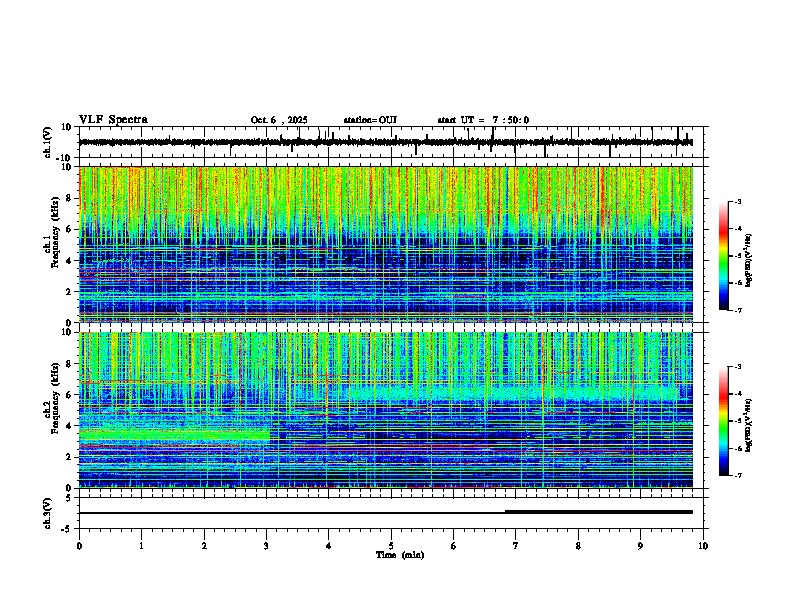The image size is (792, 612).
Task: Click the ch.2 spectrogram colorbar
Action: point(723,421)
